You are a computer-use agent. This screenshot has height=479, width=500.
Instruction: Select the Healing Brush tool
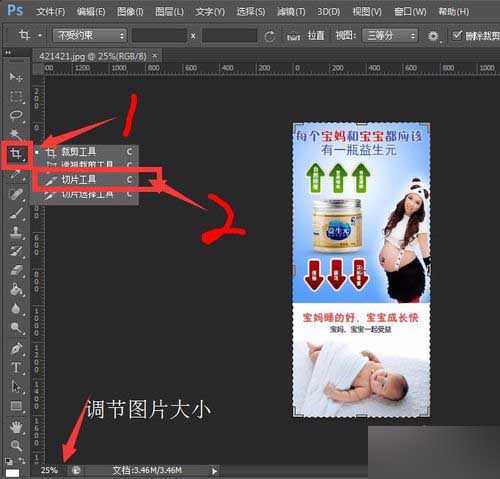16,194
